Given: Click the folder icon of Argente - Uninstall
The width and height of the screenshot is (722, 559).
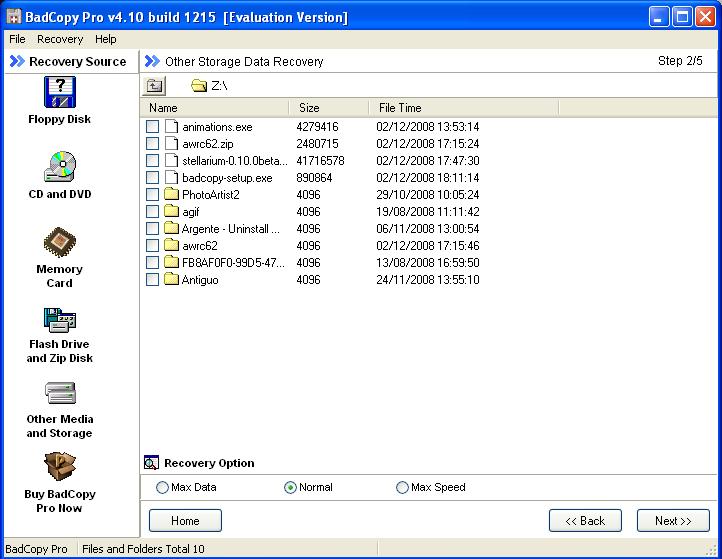Looking at the screenshot, I should [171, 228].
